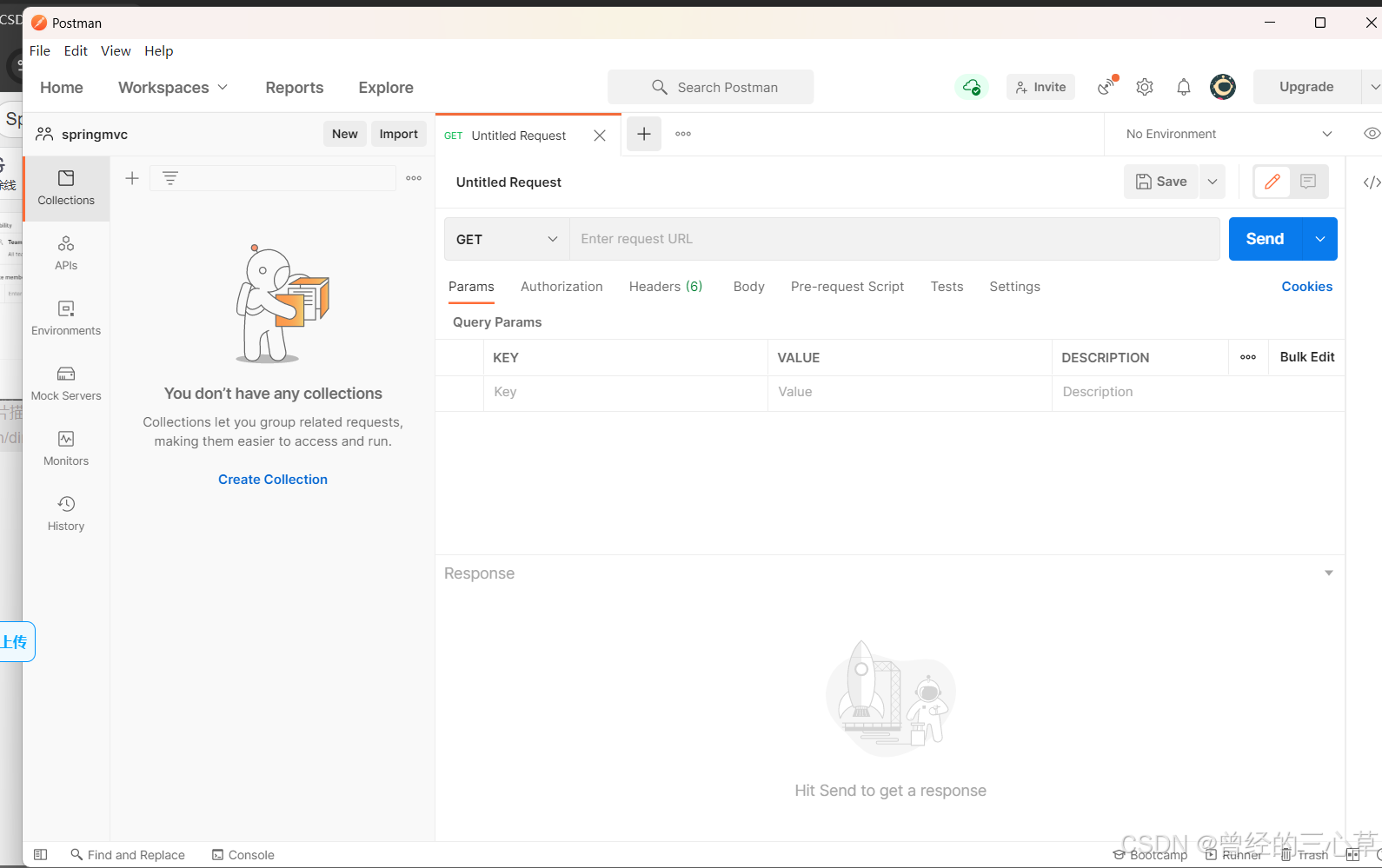Switch to the Tests tab
The width and height of the screenshot is (1382, 868).
tap(947, 287)
